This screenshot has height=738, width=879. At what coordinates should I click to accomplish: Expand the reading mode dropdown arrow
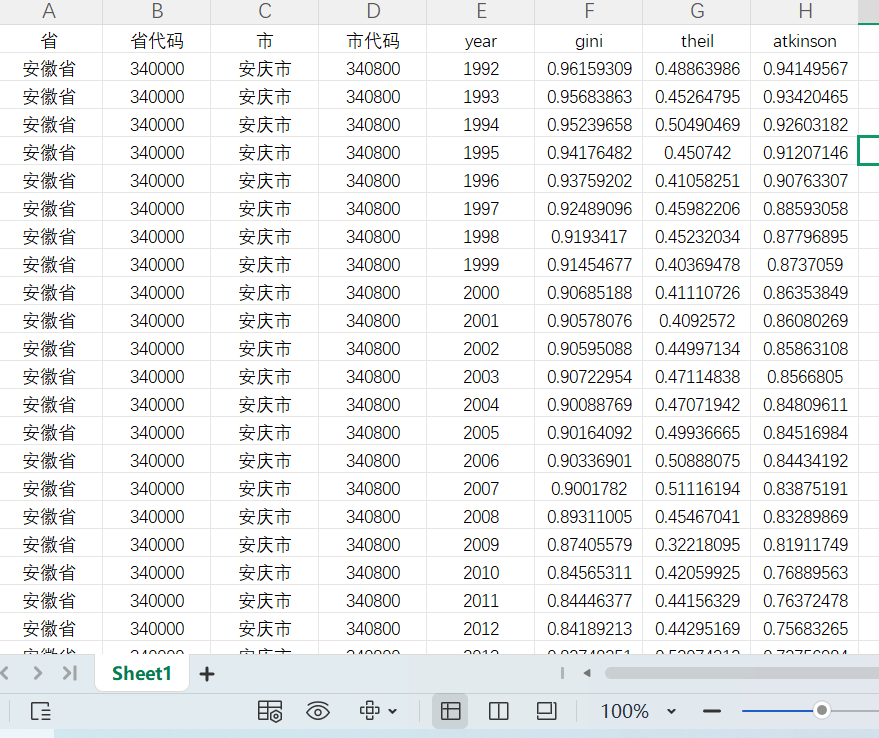[x=392, y=711]
